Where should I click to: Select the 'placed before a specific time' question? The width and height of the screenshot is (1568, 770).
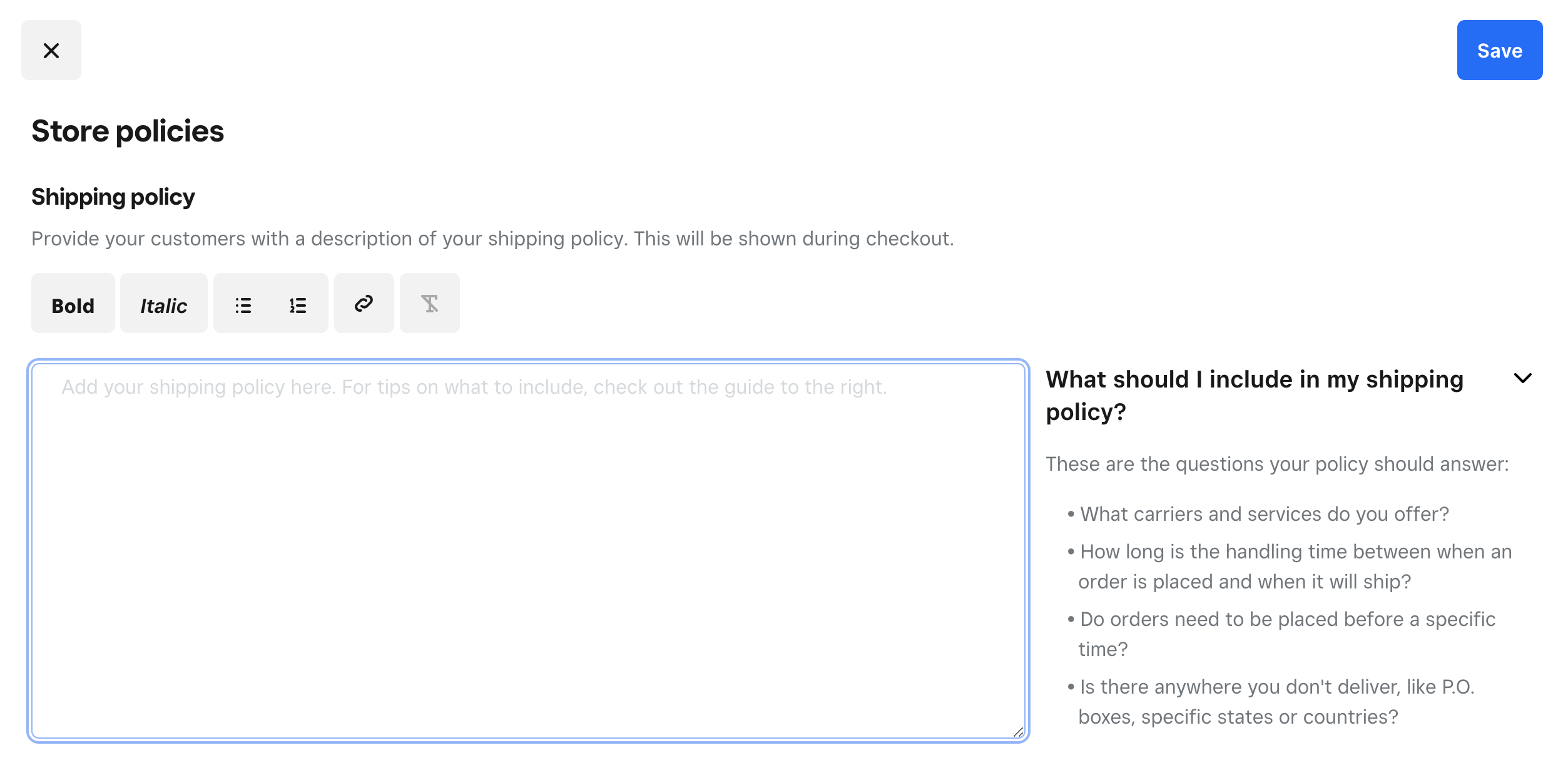click(x=1286, y=634)
